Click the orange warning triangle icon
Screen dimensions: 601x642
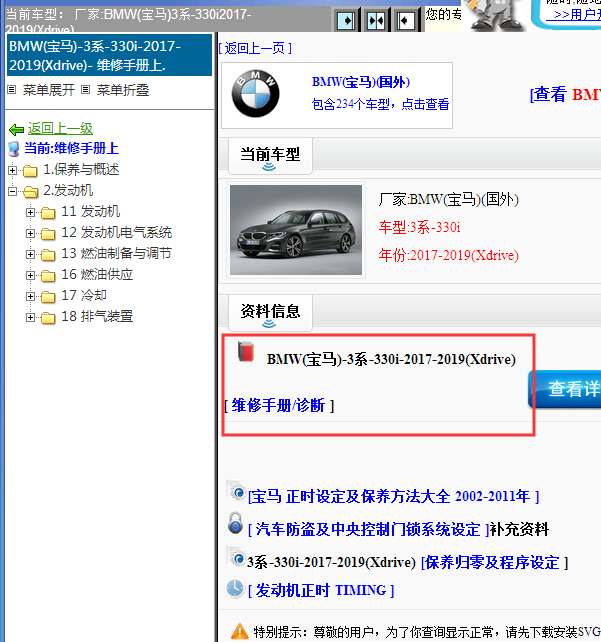click(x=240, y=631)
